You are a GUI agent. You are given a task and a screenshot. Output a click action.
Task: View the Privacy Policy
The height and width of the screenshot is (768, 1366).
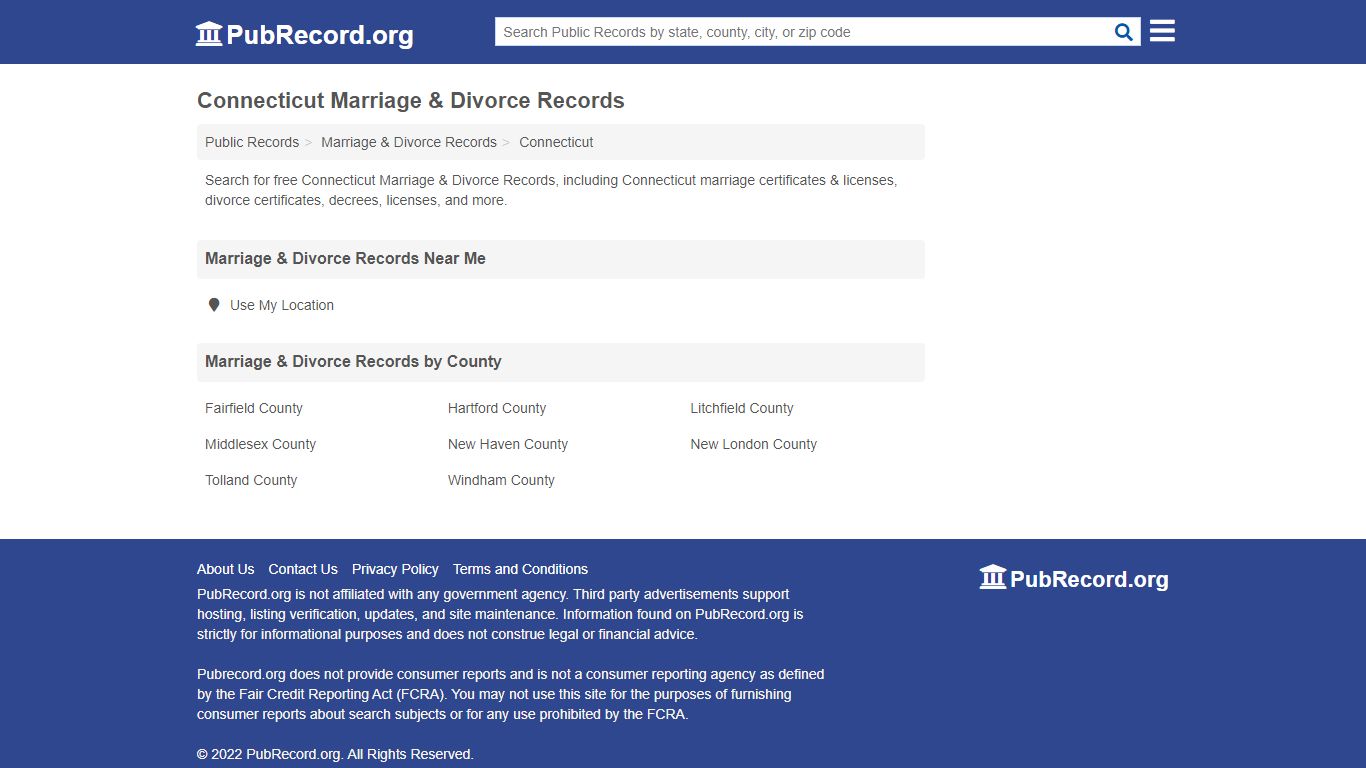pyautogui.click(x=395, y=569)
